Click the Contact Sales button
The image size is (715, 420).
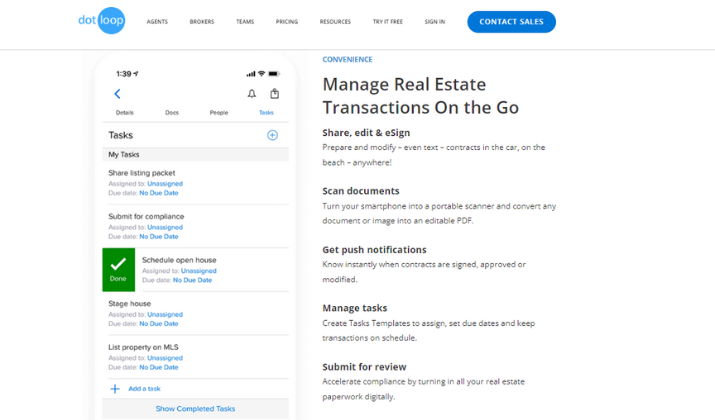pyautogui.click(x=511, y=21)
